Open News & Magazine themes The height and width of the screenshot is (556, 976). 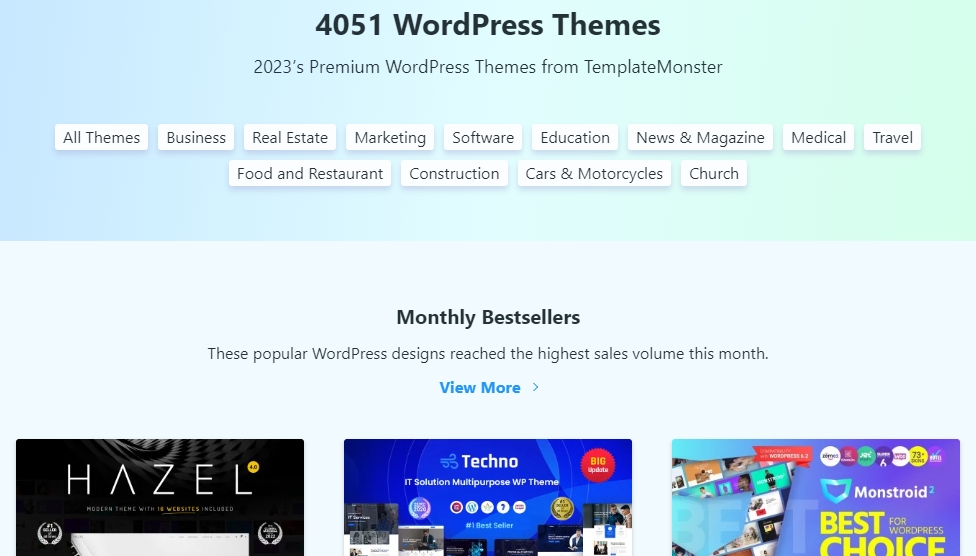tap(700, 138)
